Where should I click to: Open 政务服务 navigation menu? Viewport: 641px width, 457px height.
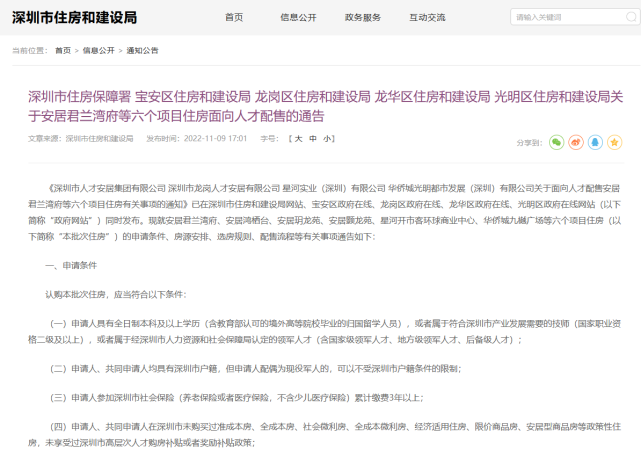(363, 17)
